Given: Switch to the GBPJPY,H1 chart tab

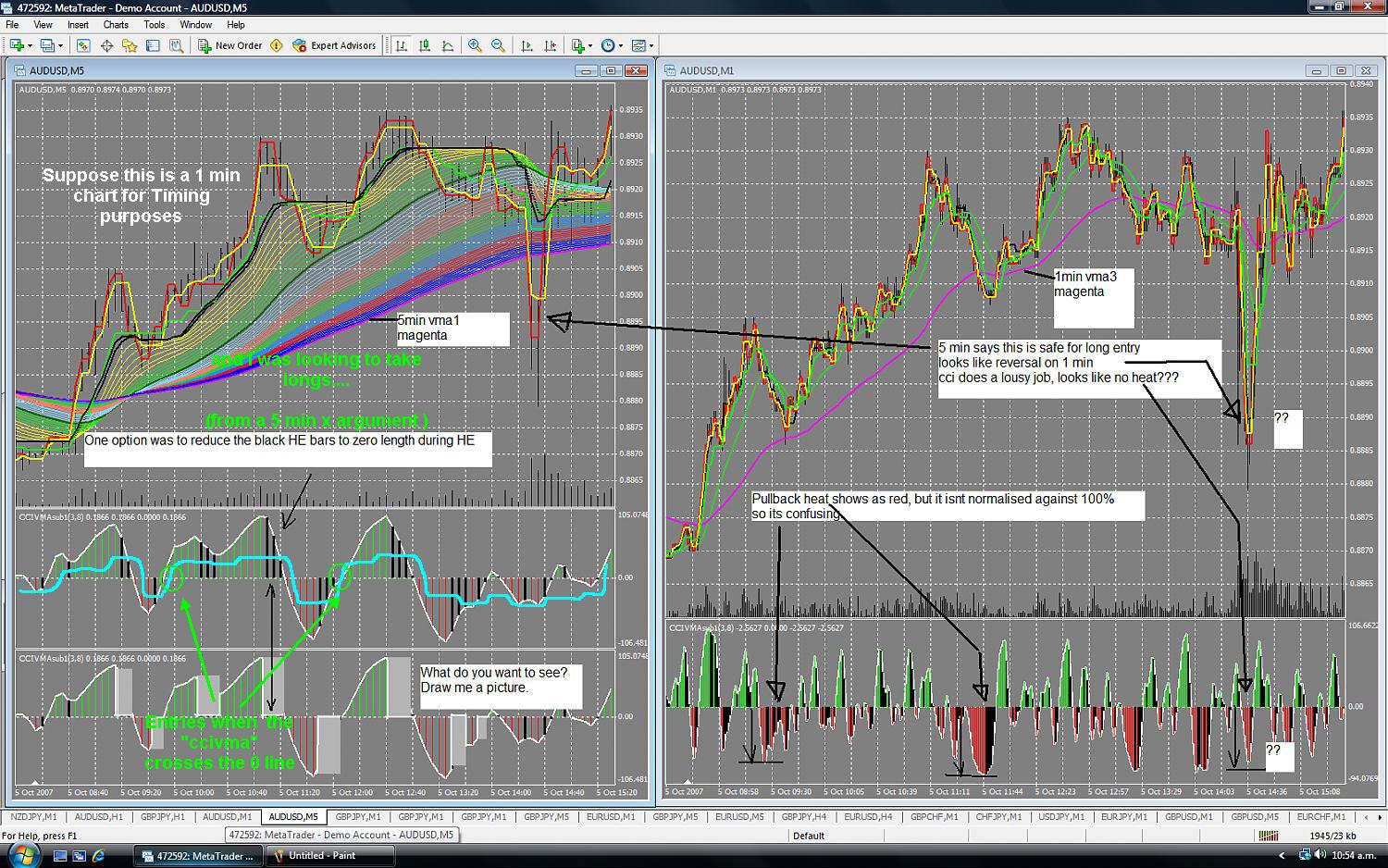Looking at the screenshot, I should [x=163, y=817].
